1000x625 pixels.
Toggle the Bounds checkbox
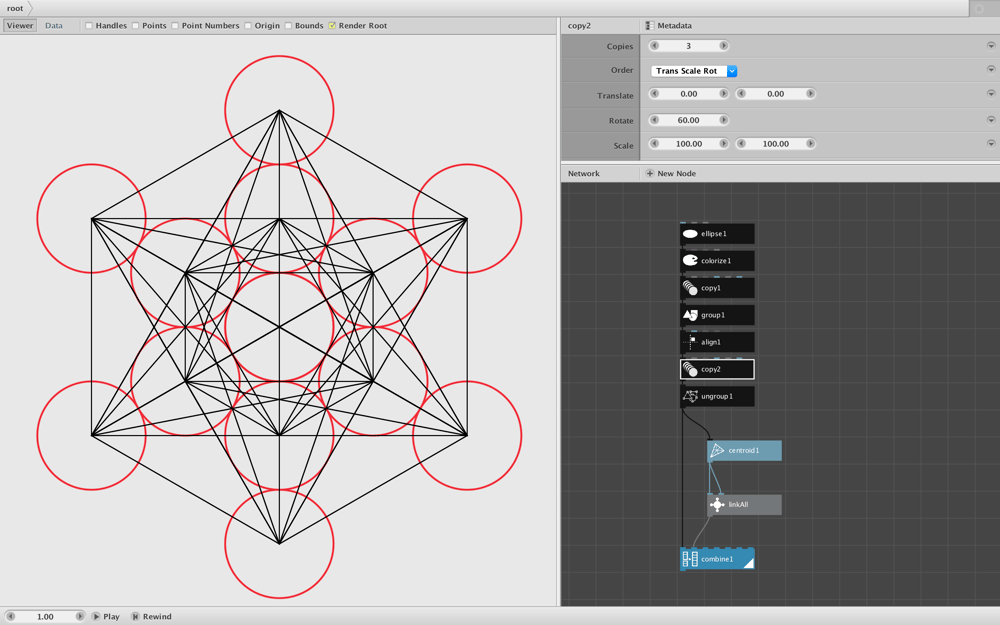[288, 26]
